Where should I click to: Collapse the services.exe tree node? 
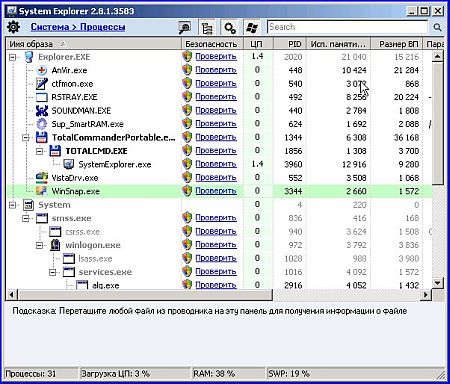pos(53,272)
